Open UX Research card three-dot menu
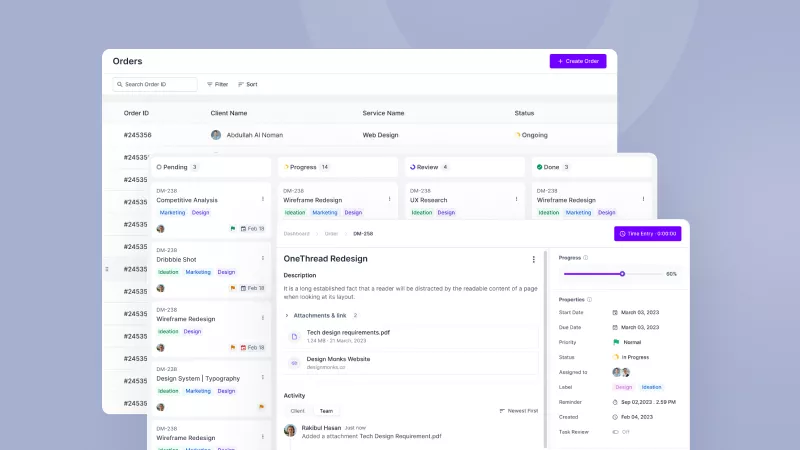800x450 pixels. coord(517,200)
